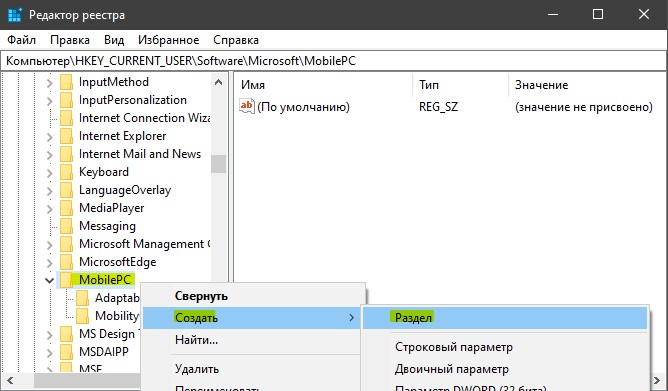Click the MicrosoftEdge folder icon

pyautogui.click(x=66, y=262)
